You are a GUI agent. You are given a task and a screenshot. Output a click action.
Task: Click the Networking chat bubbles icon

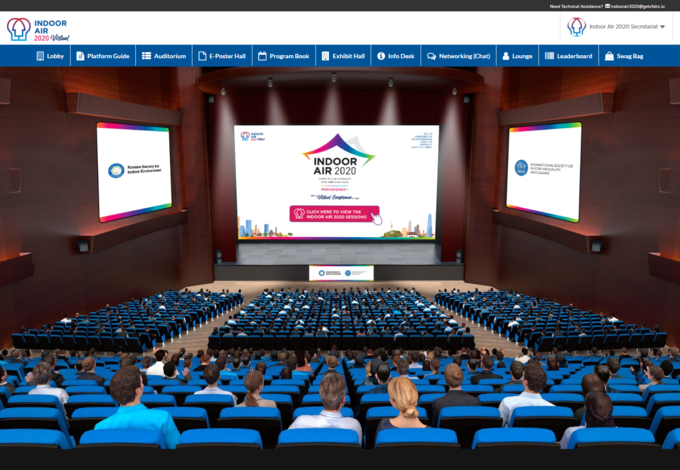tap(431, 56)
